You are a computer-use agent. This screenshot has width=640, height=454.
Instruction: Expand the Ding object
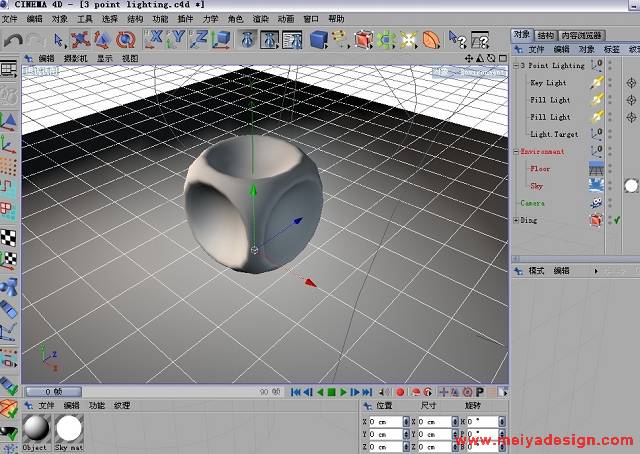[x=516, y=220]
